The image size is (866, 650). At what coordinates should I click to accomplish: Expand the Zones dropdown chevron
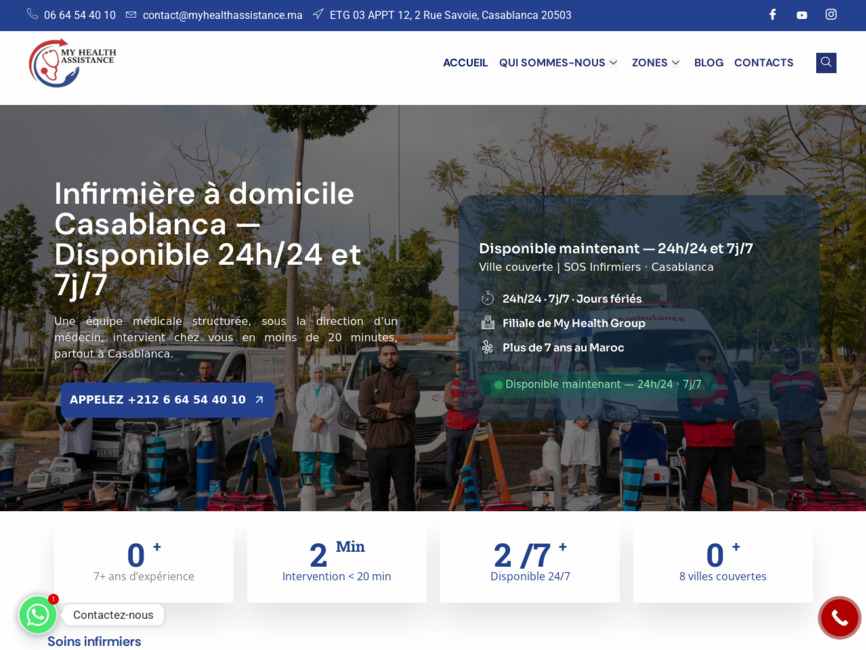tap(675, 63)
